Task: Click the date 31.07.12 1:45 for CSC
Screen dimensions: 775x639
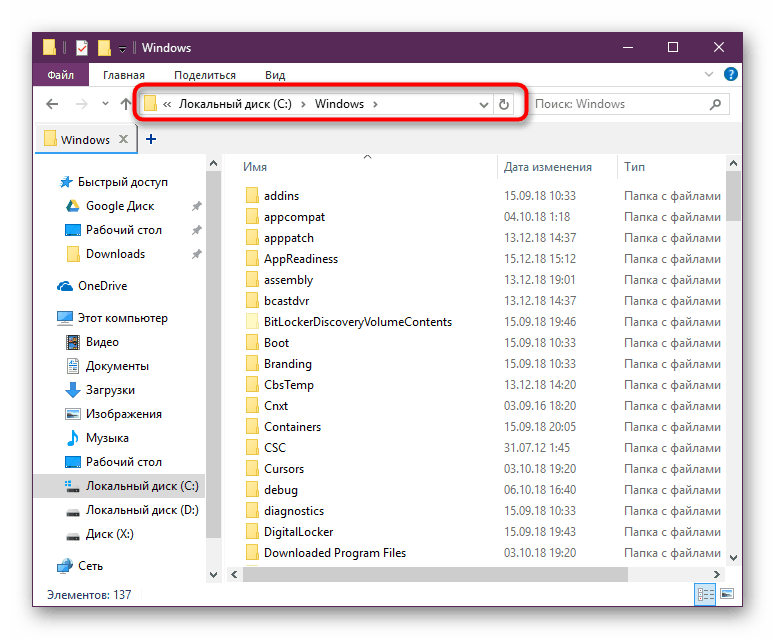Action: 537,448
